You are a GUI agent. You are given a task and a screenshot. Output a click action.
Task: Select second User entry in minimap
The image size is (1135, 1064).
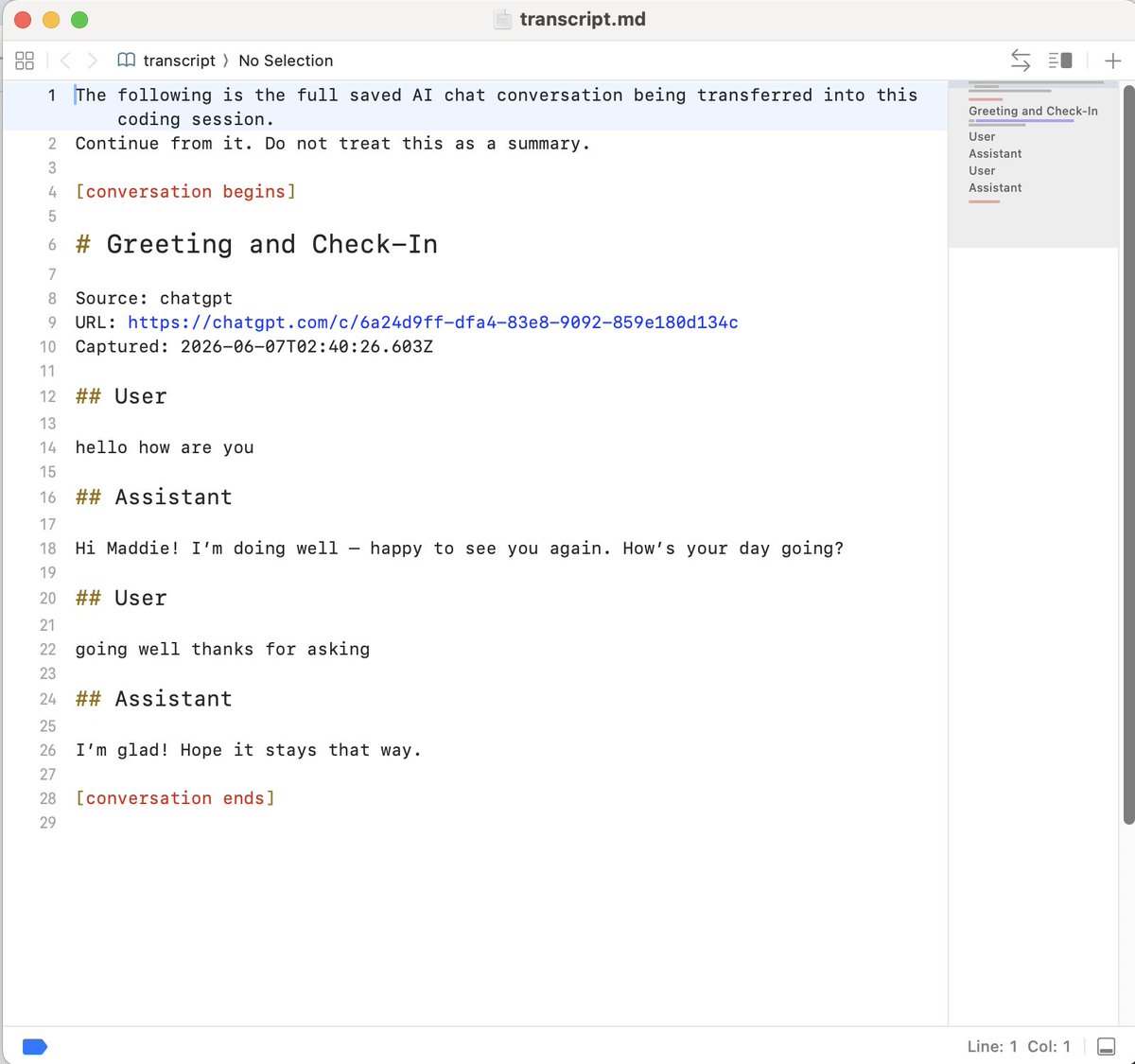tap(982, 170)
